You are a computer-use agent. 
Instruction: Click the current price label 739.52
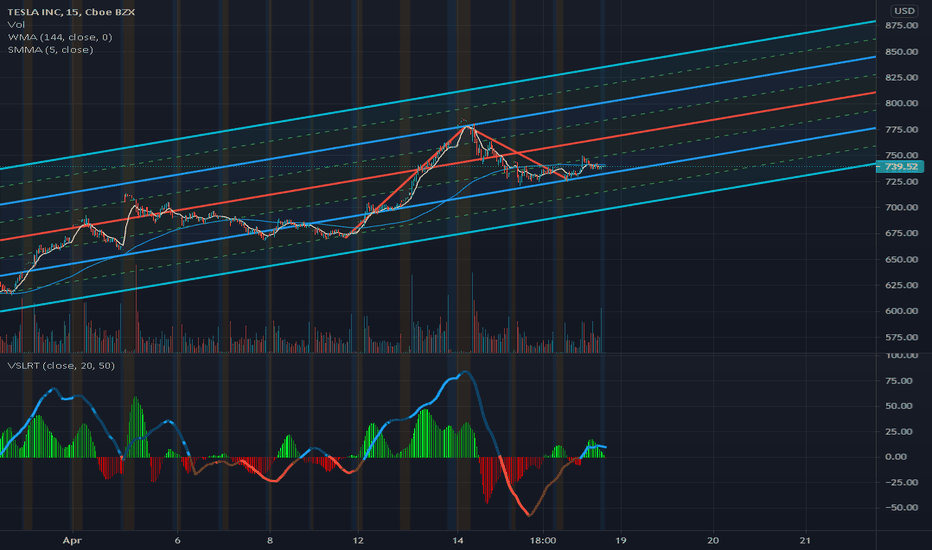[900, 166]
